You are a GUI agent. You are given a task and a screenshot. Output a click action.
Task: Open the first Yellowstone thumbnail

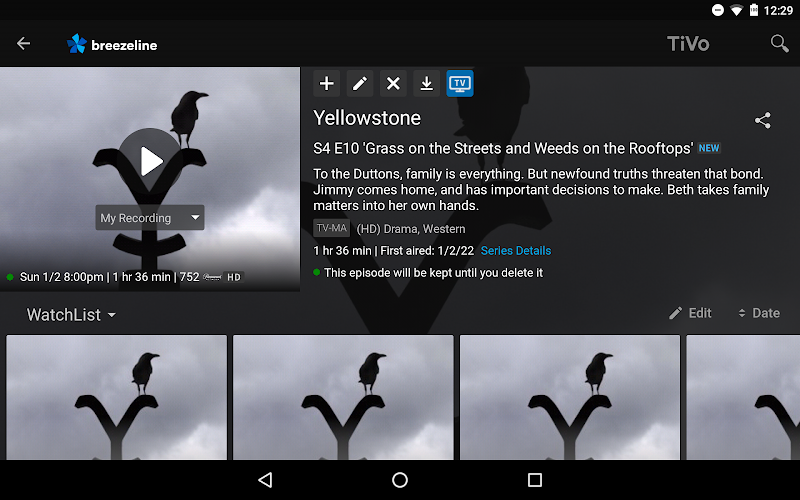116,397
